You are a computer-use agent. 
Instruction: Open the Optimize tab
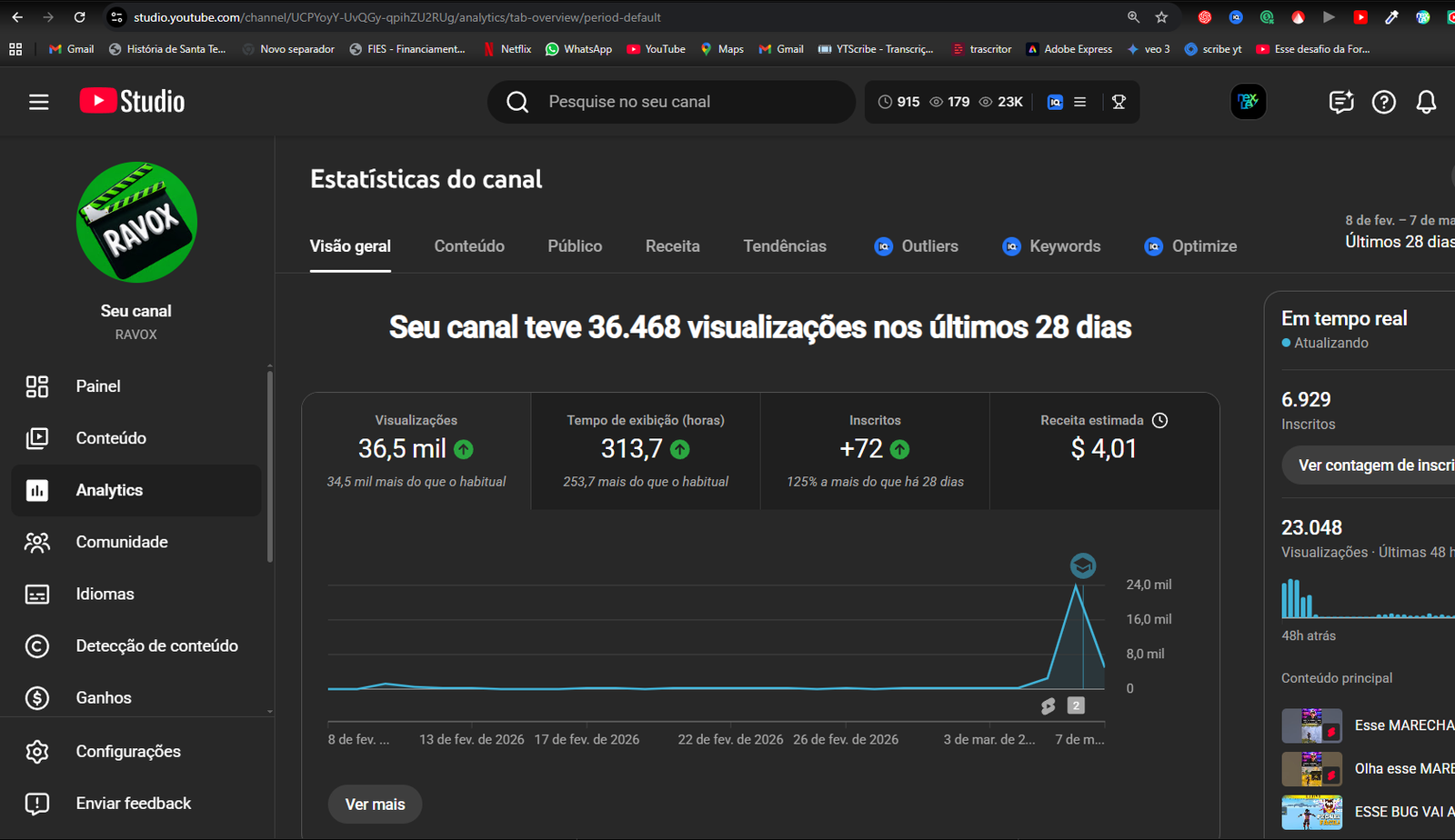point(1190,246)
